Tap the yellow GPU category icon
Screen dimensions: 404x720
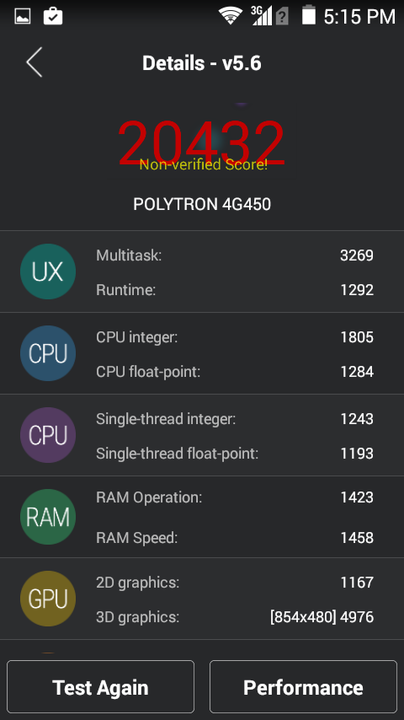click(48, 598)
